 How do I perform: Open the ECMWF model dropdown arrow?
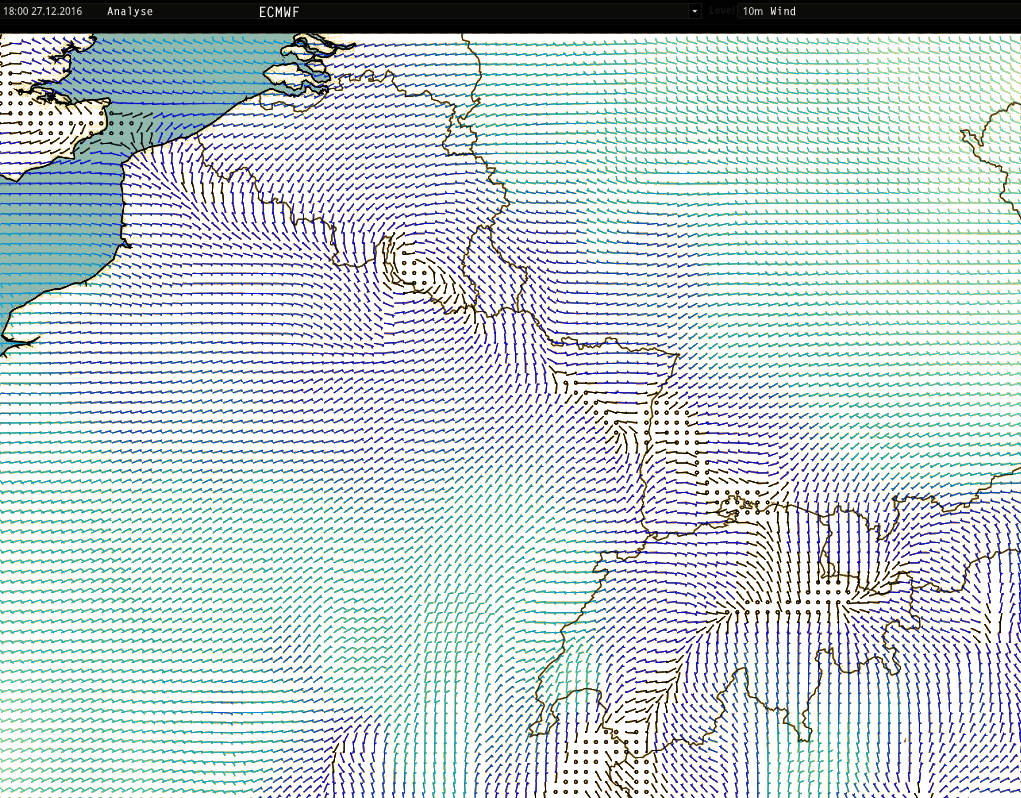click(695, 11)
